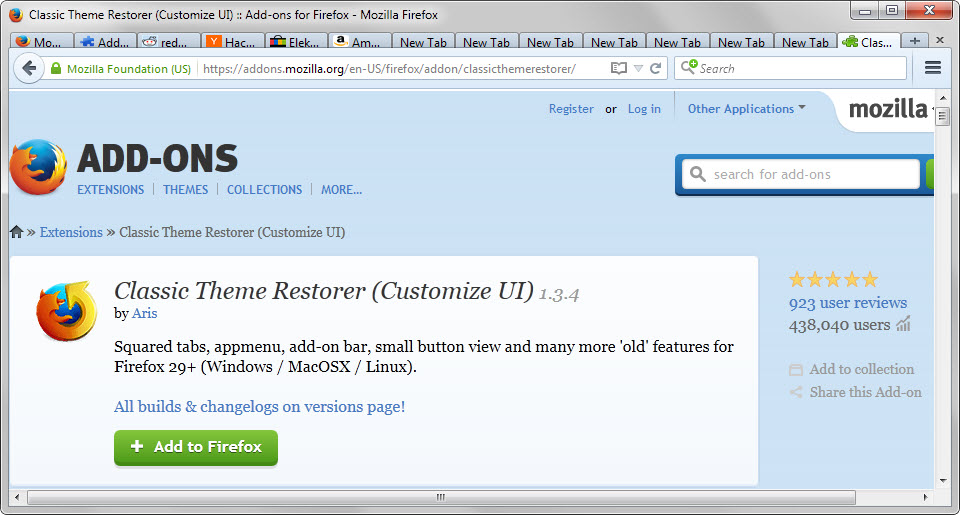Click the Classic Theme Restorer add-on icon
Image resolution: width=960 pixels, height=515 pixels.
66,311
